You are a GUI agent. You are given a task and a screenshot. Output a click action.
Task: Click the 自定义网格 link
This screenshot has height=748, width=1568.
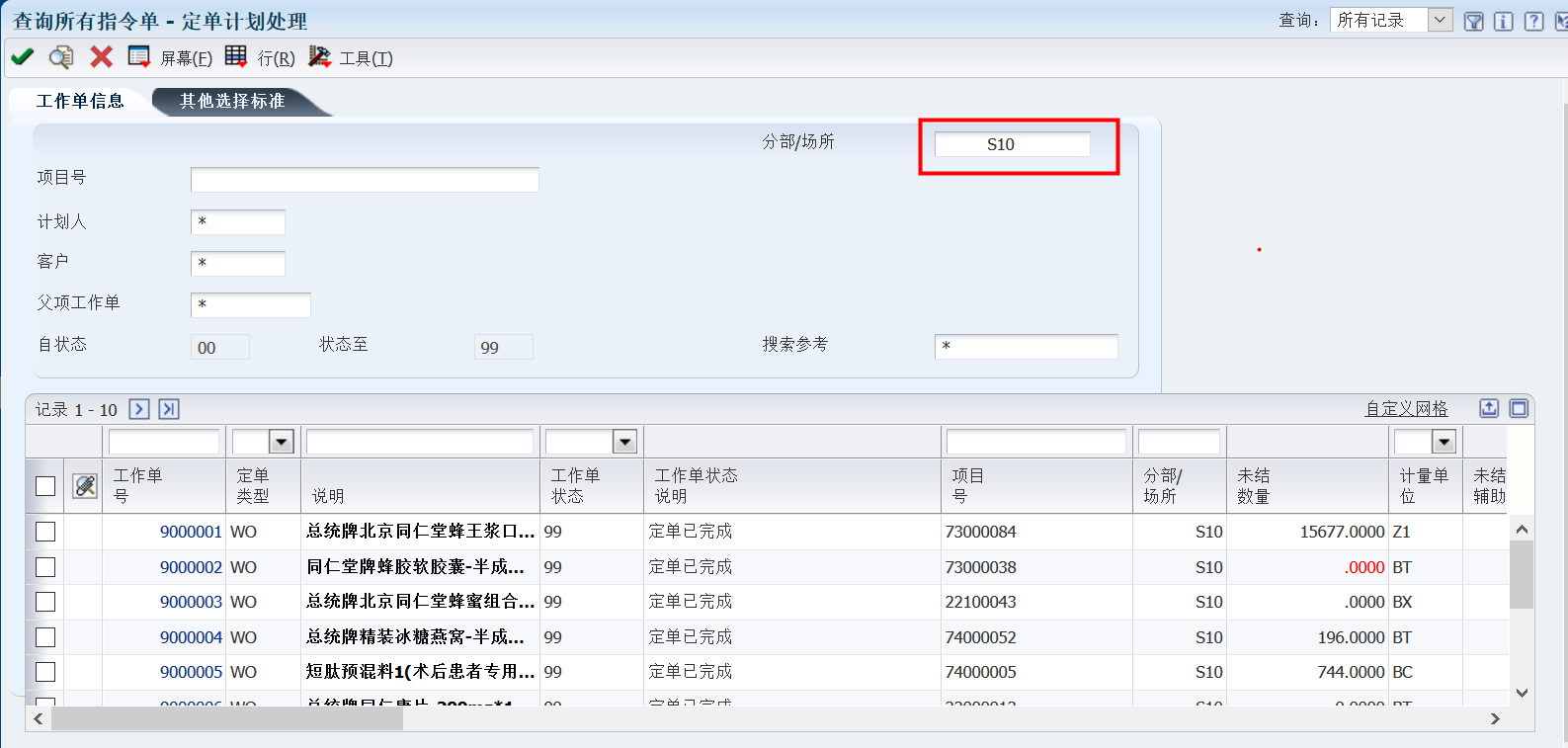[x=1406, y=409]
